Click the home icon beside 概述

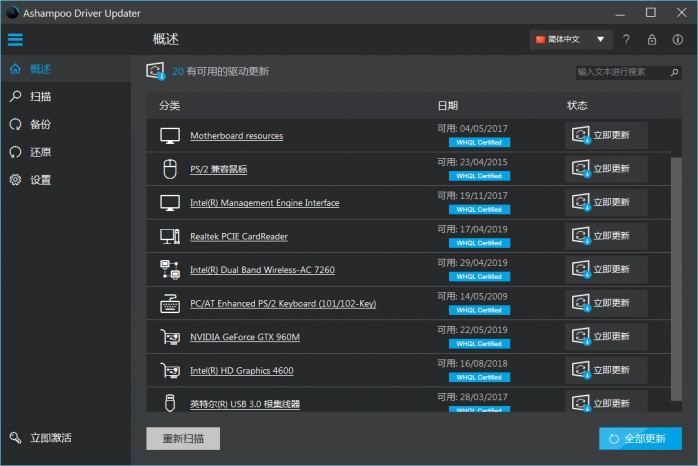[15, 69]
